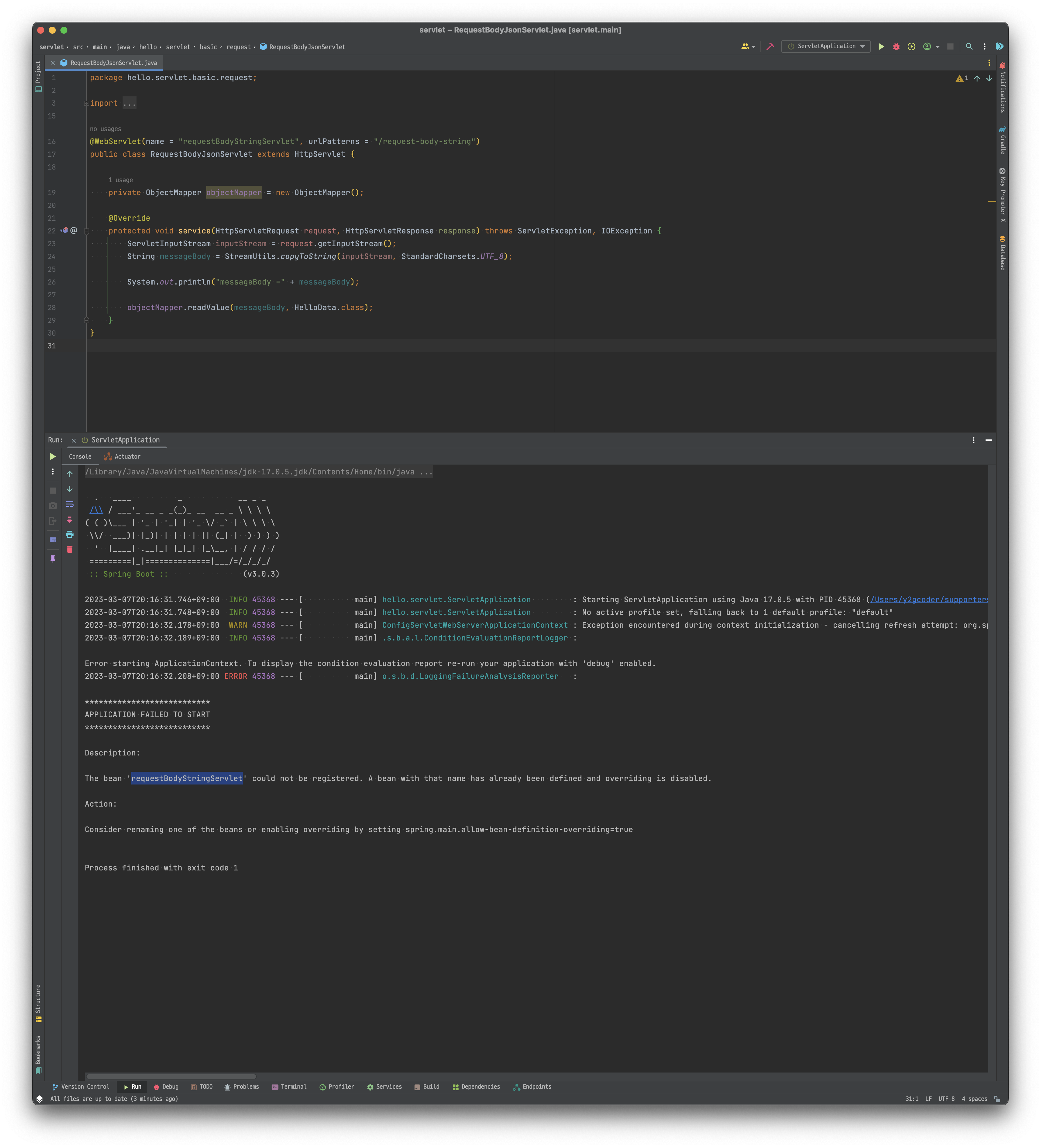Collapse service method fold marker at line 22

(87, 231)
